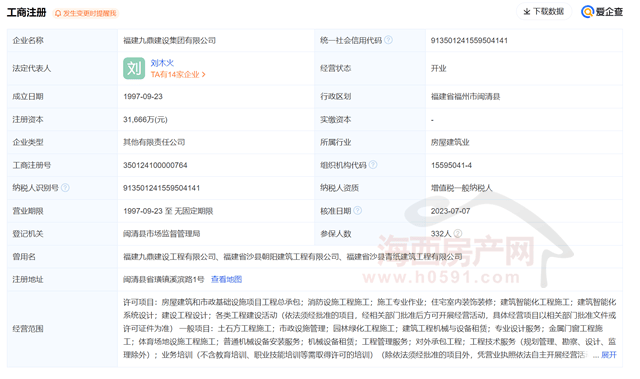Click help icon beside 核准日期
This screenshot has width=640, height=379.
(358, 211)
